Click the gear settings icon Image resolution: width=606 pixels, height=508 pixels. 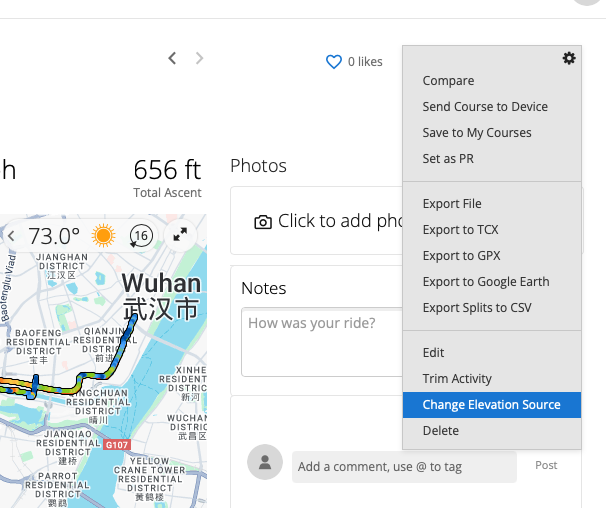(569, 58)
